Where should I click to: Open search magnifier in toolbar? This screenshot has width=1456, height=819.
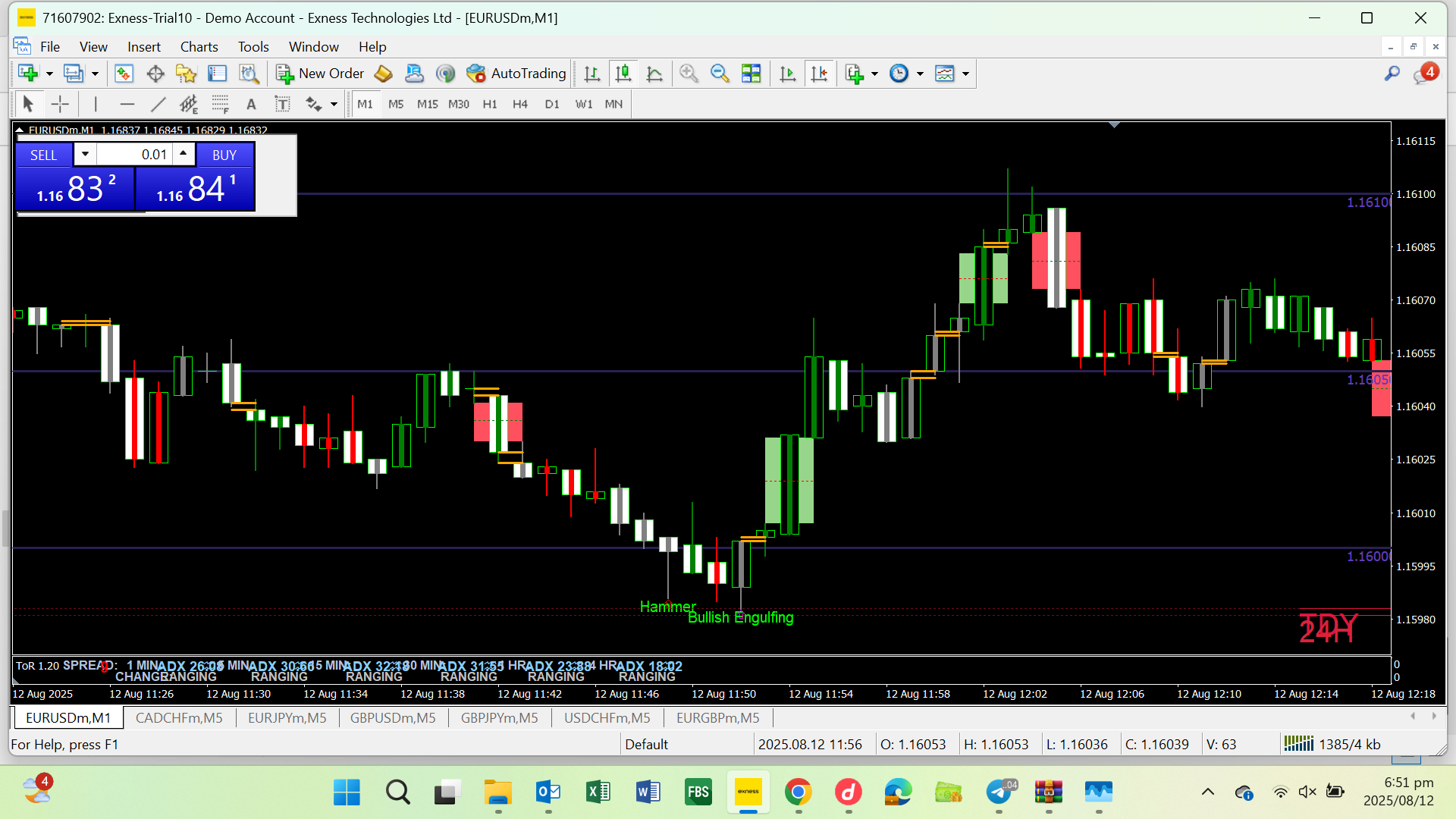click(1392, 74)
